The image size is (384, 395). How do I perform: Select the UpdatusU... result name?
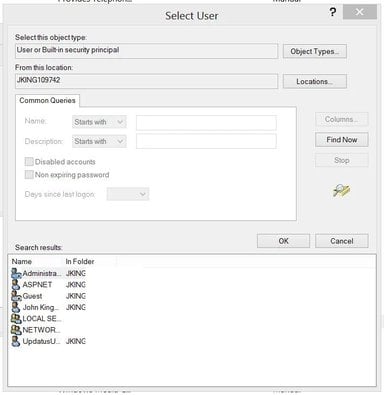point(42,341)
